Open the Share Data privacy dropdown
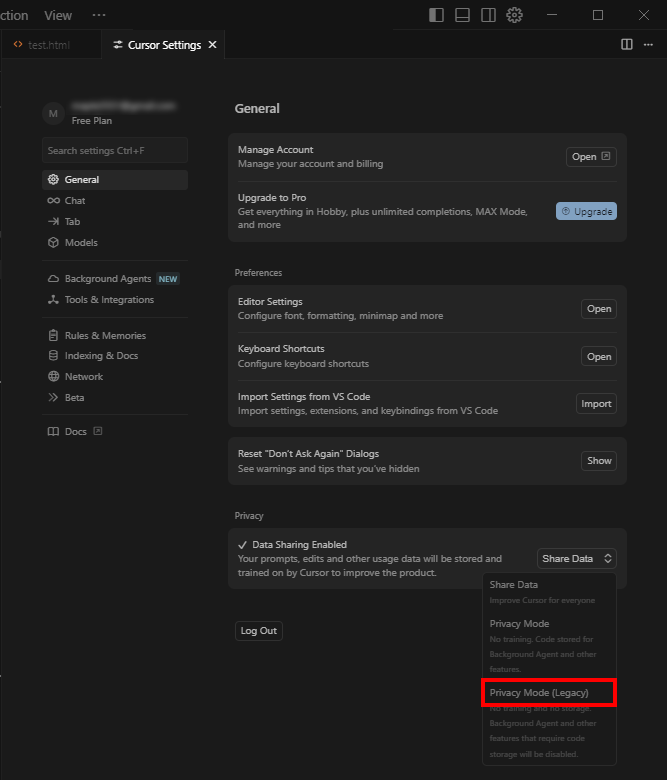Viewport: 667px width, 780px height. 577,559
